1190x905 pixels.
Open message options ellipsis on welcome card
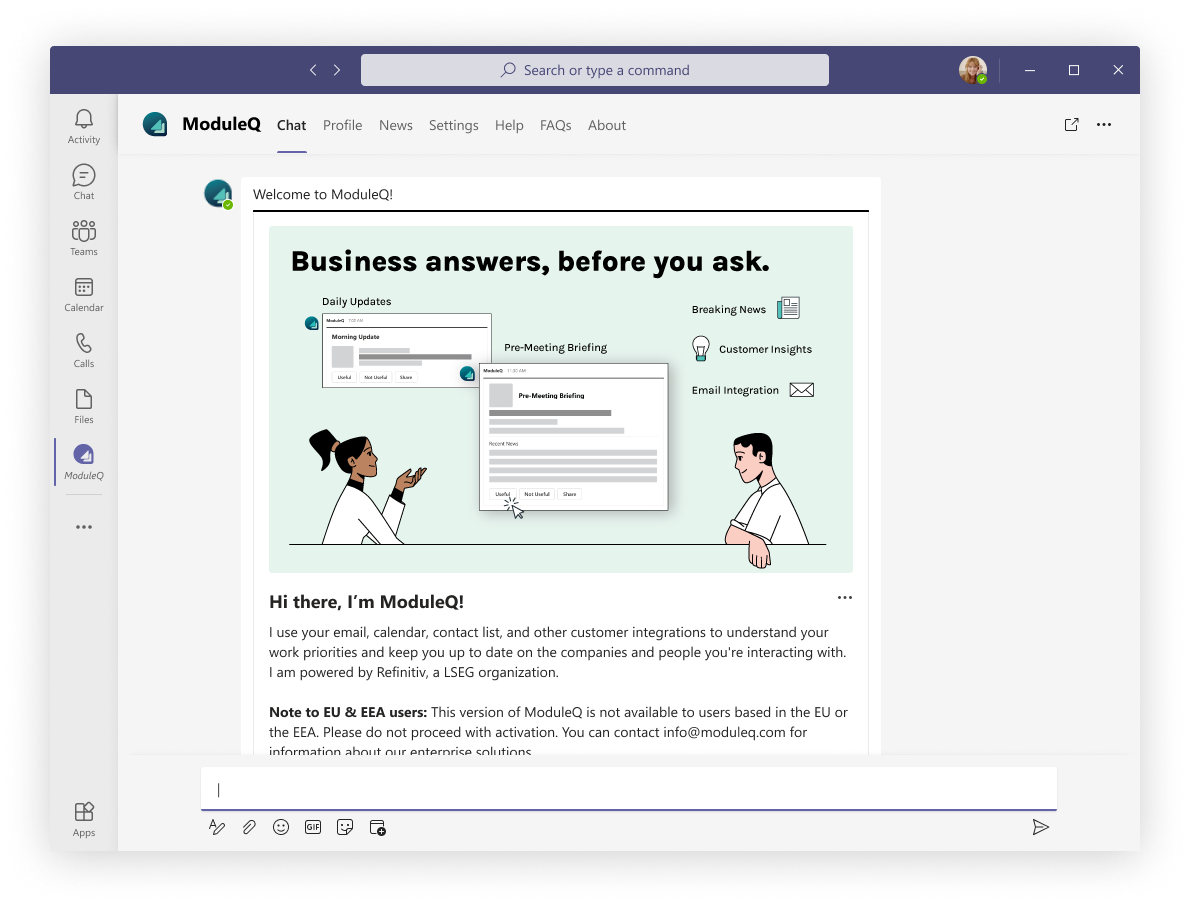(x=845, y=598)
